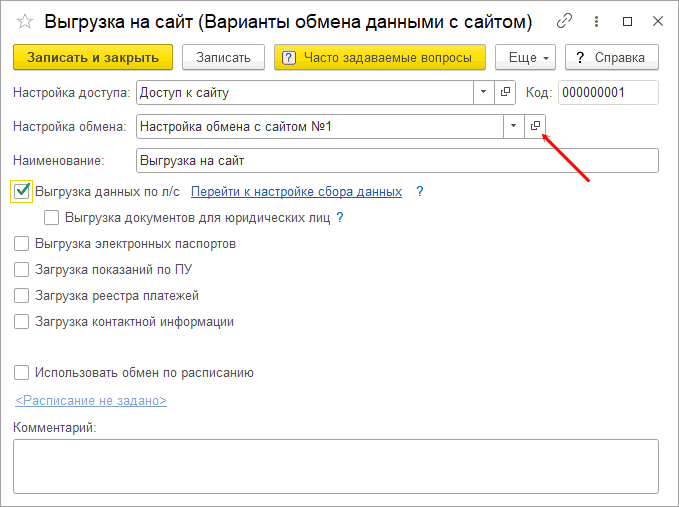Enable "Использовать обмен по расписанию" option
The height and width of the screenshot is (507, 679).
22,373
